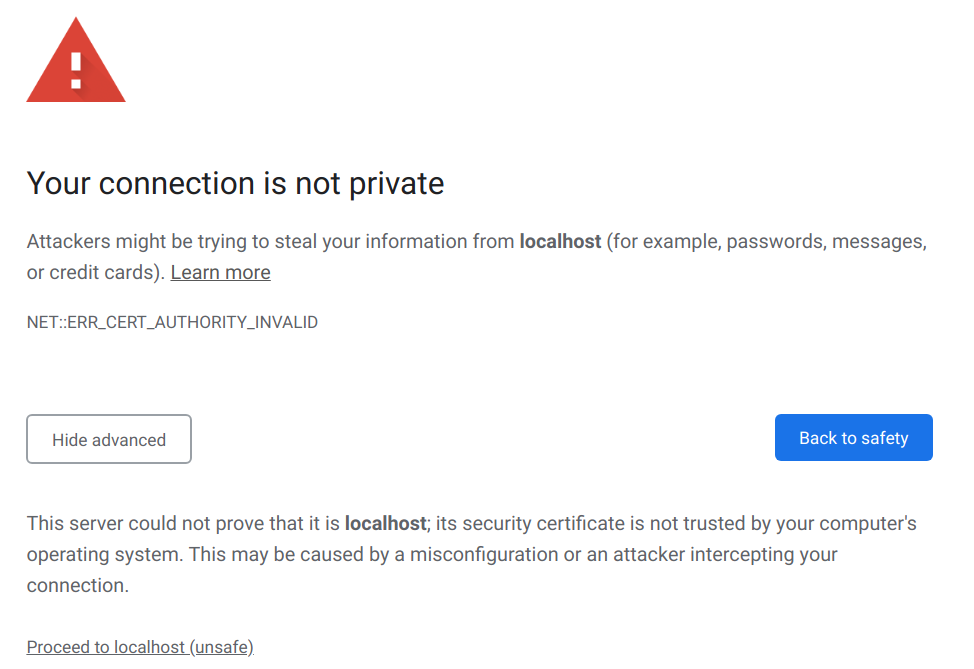Click the phrase "operating system"
The width and height of the screenshot is (974, 669).
104,555
